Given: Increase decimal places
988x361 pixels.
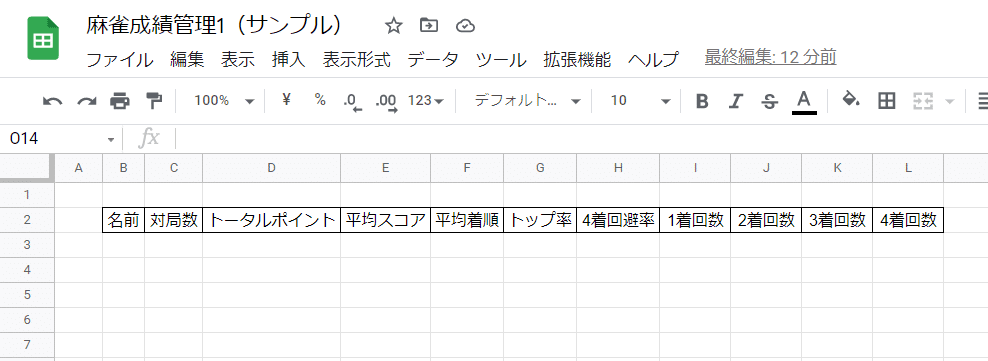Looking at the screenshot, I should click(x=386, y=101).
